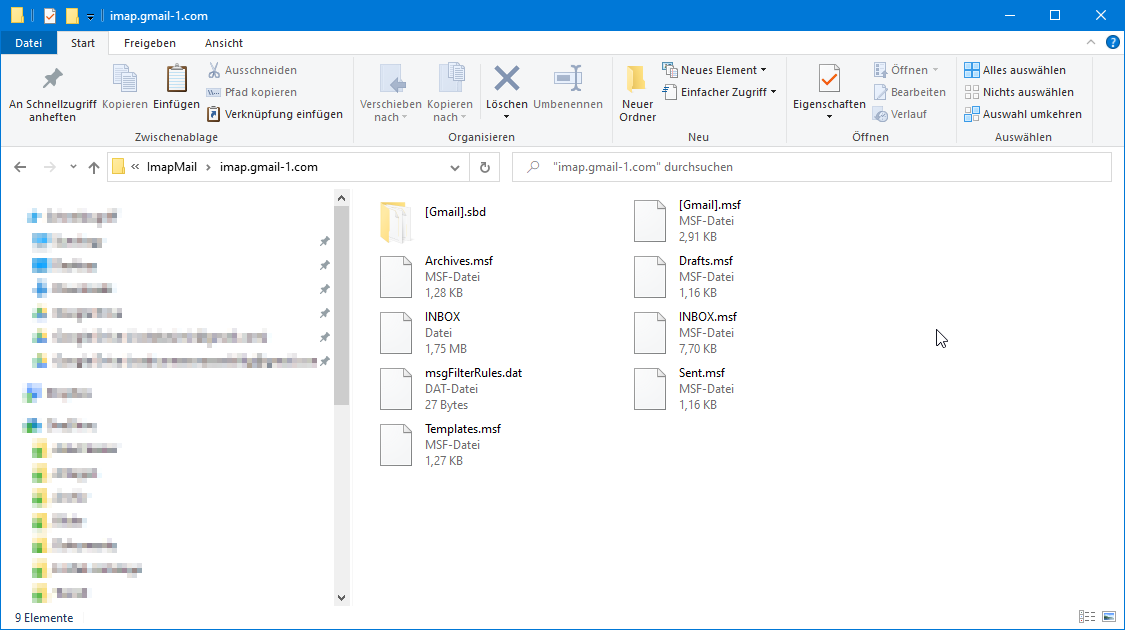Open recent locations dropdown arrow

[x=73, y=167]
